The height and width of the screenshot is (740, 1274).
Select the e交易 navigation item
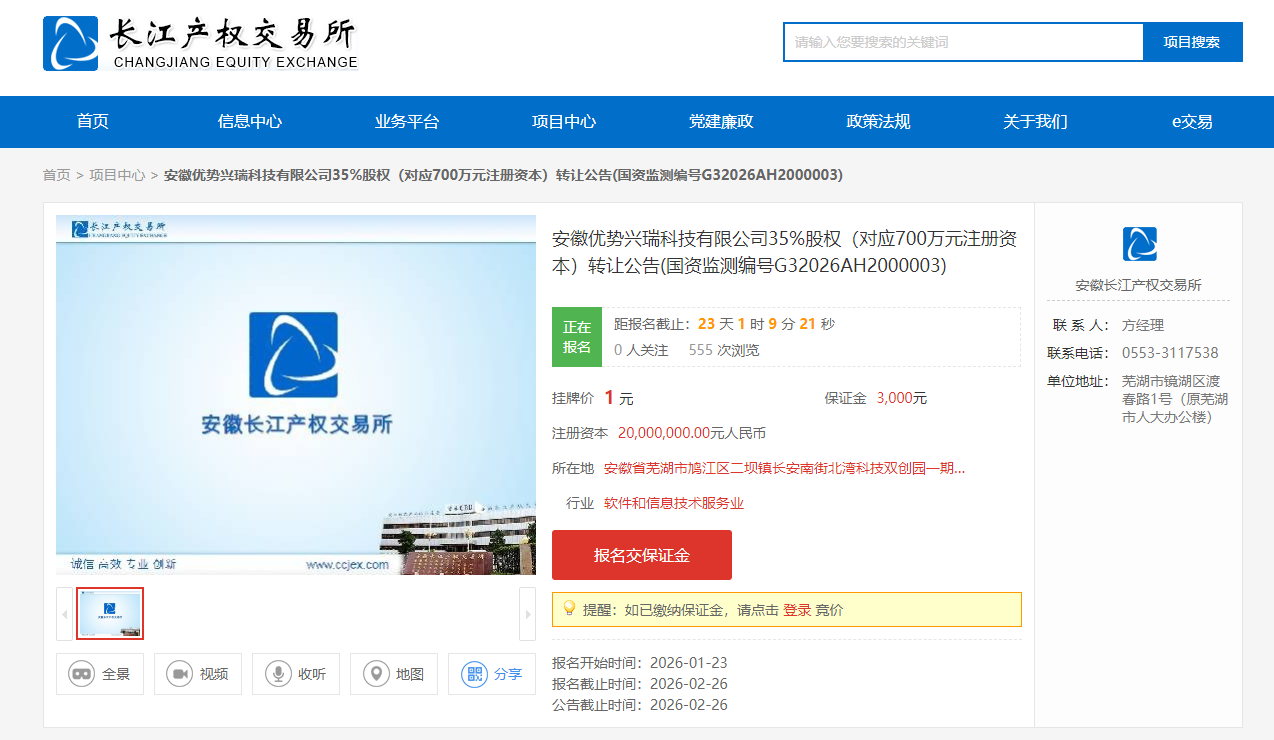(1192, 122)
